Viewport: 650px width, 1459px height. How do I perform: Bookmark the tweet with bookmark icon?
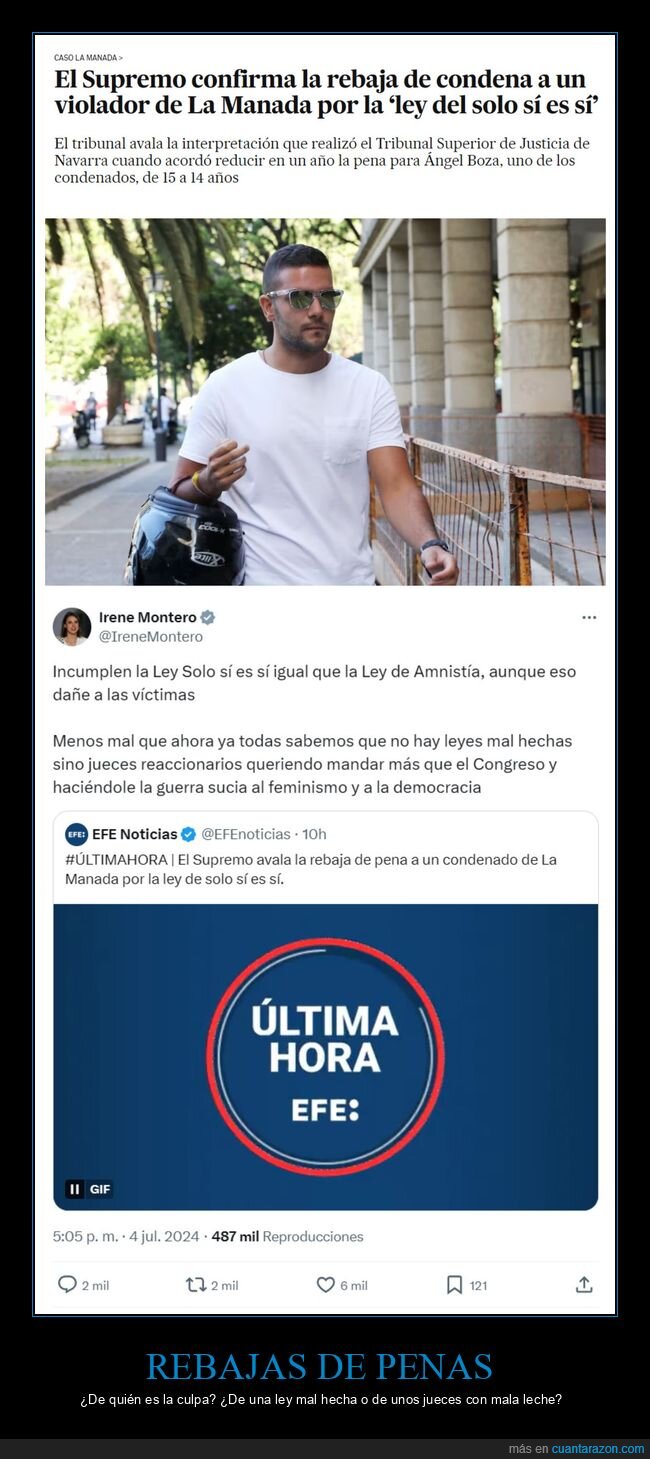(x=454, y=1284)
